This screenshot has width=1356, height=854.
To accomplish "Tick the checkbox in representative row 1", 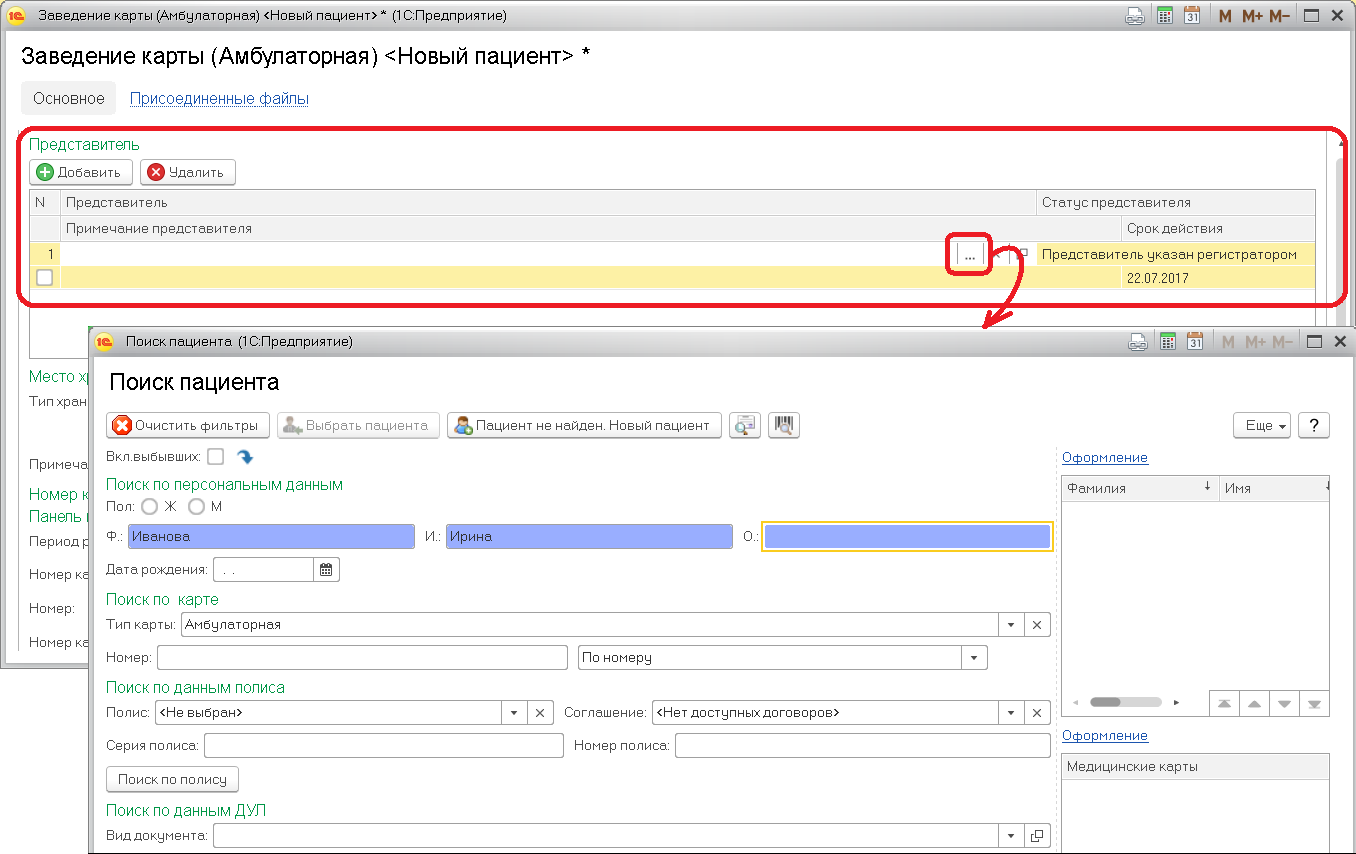I will 44,278.
